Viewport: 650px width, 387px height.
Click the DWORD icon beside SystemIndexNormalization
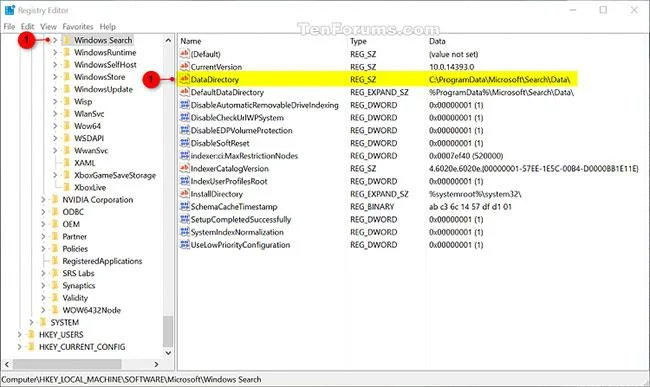pyautogui.click(x=185, y=232)
